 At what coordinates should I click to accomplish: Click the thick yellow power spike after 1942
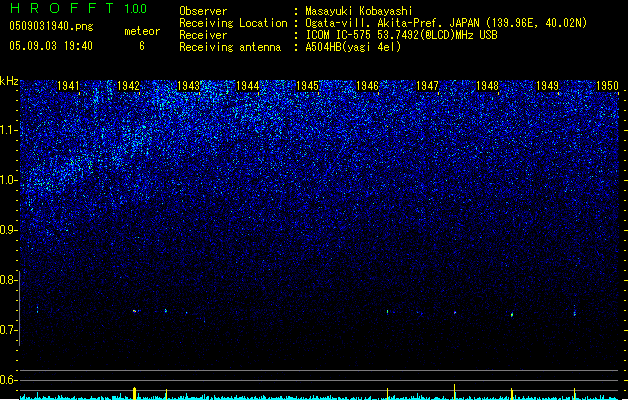134,393
